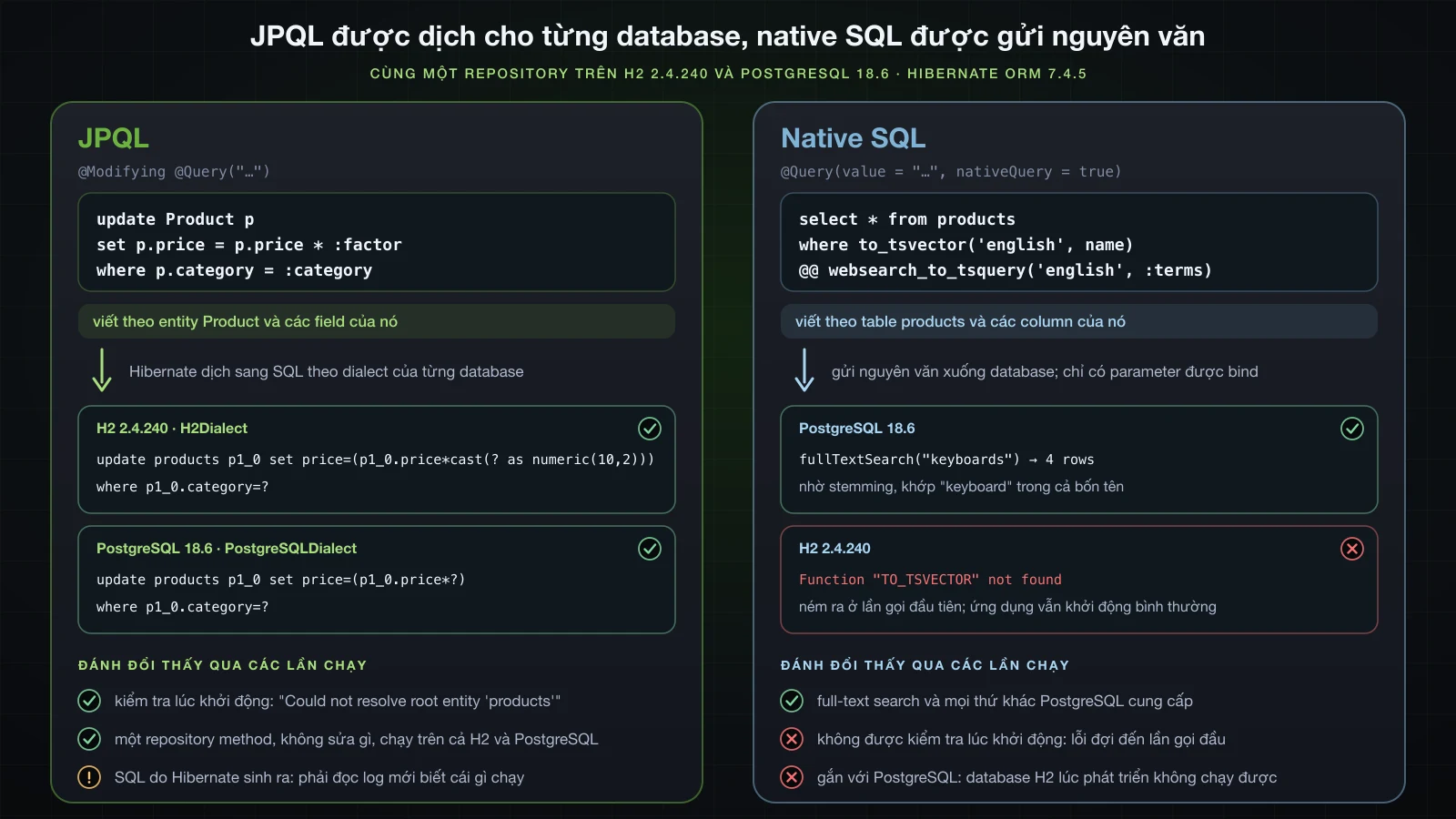Click the text 'phải đọc log mới biết cái gì chạy'

(410, 777)
